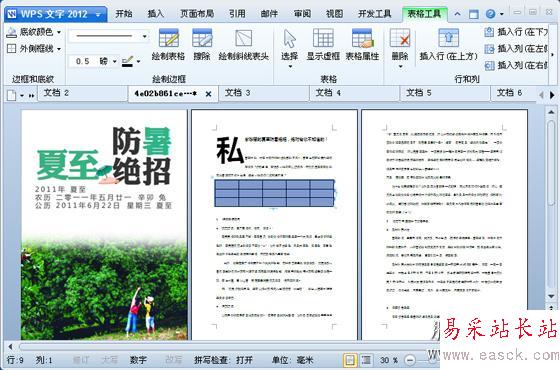The height and width of the screenshot is (370, 560).
Task: Open the 审阅 ribbon tab
Action: 302,14
